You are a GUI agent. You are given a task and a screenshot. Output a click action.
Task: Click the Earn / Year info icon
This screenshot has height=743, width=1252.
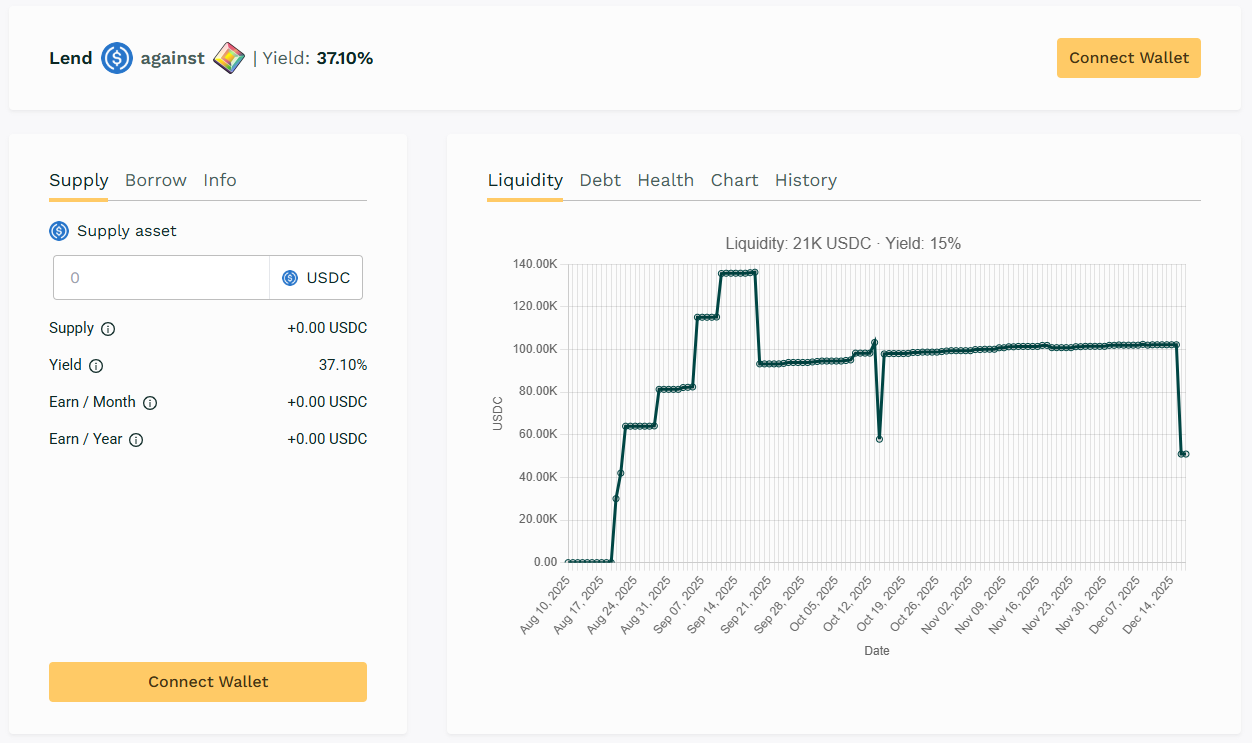(136, 440)
